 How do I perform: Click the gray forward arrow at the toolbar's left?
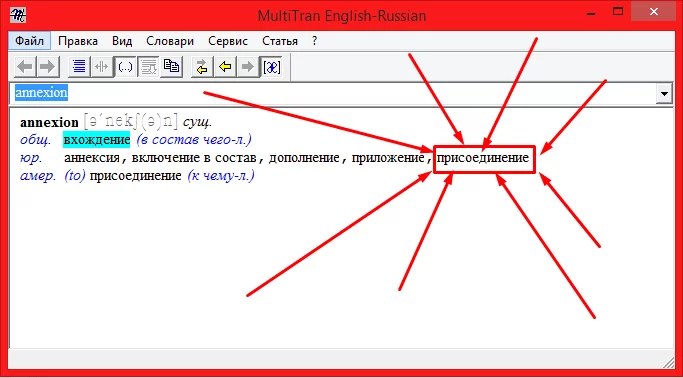[47, 67]
